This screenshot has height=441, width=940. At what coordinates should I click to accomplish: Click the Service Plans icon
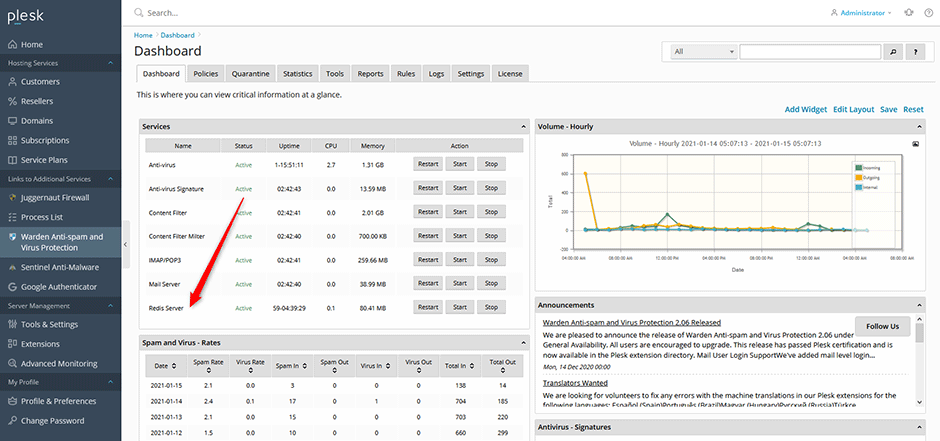tap(12, 161)
